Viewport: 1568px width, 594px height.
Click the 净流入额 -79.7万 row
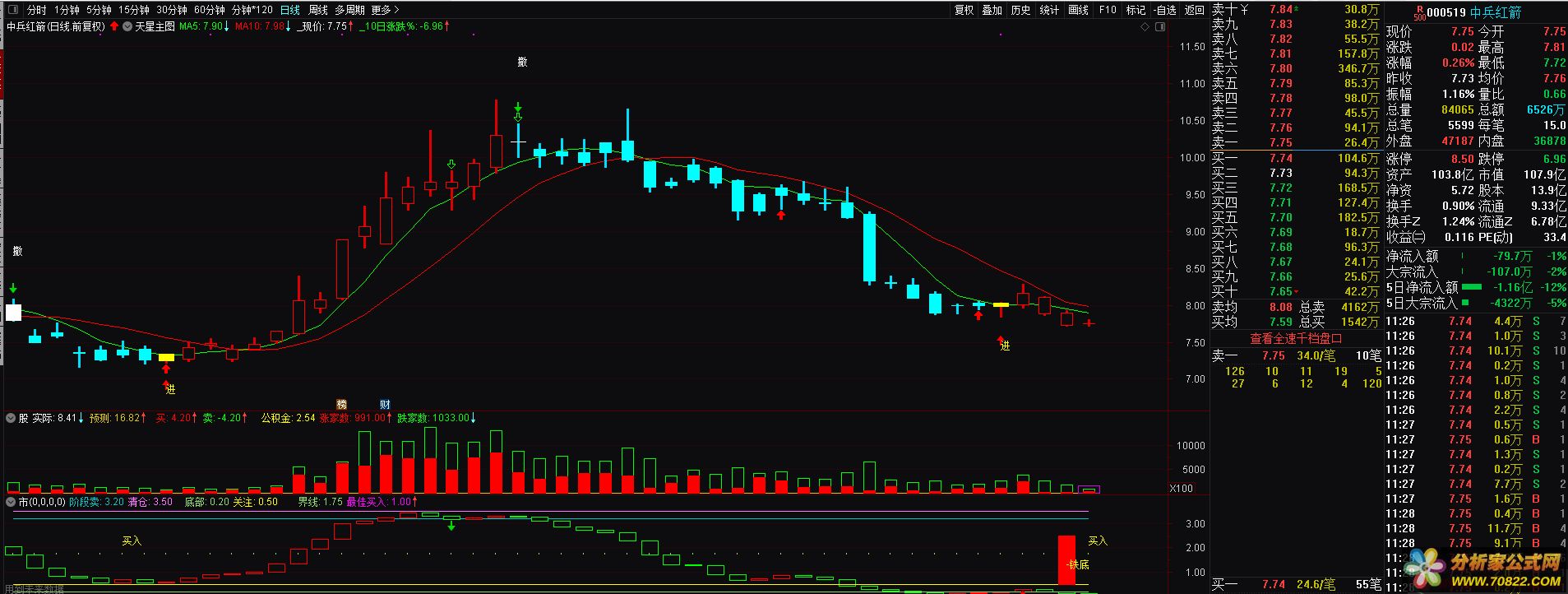(x=1476, y=256)
